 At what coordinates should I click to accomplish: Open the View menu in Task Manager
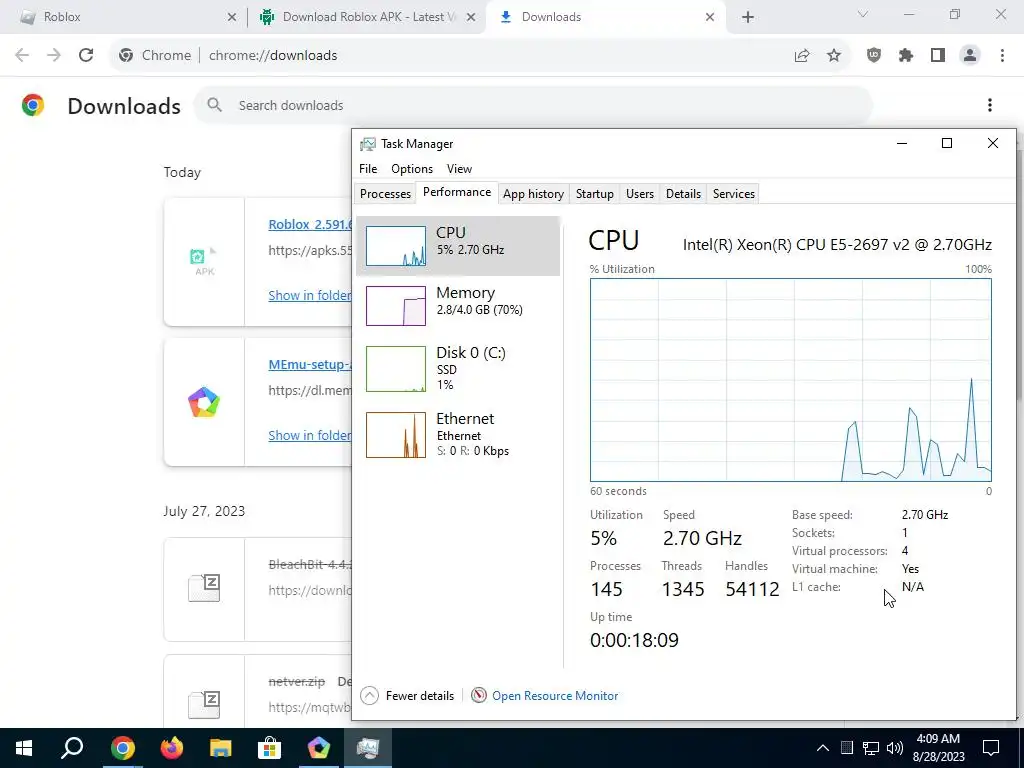[x=459, y=168]
